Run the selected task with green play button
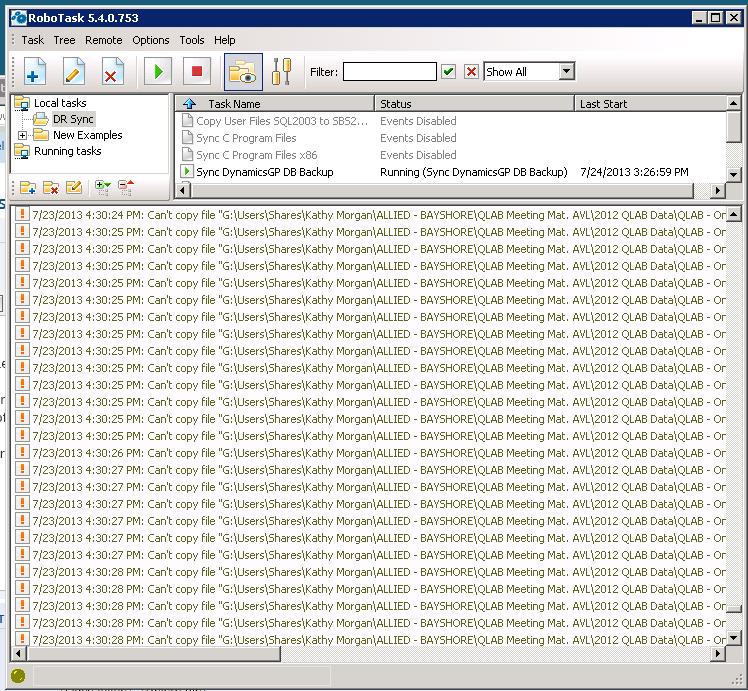Viewport: 748px width, 691px height. pos(158,72)
